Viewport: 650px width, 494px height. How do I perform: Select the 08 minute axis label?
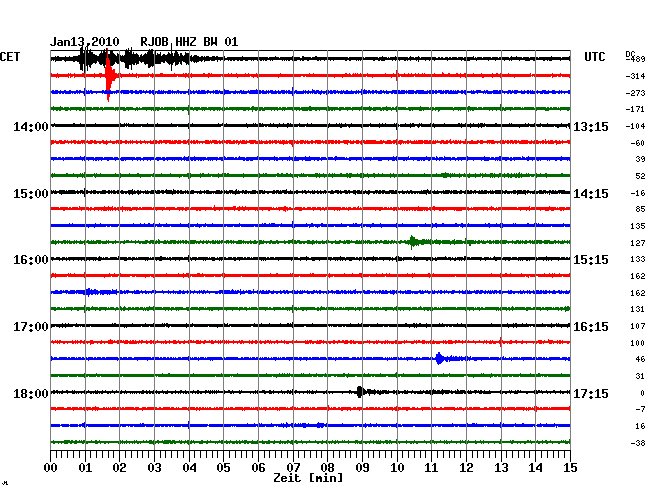[x=327, y=468]
